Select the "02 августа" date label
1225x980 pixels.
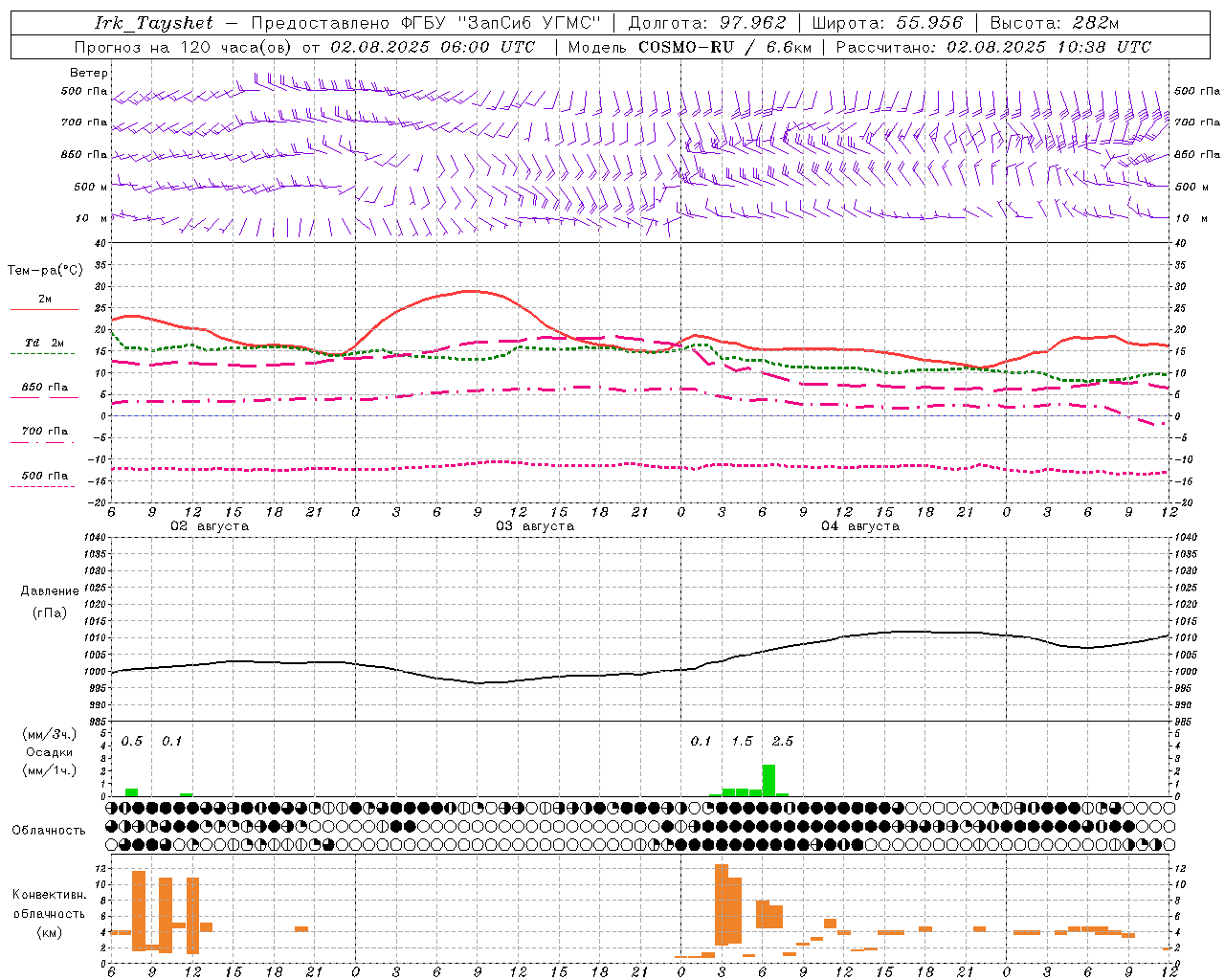(210, 526)
